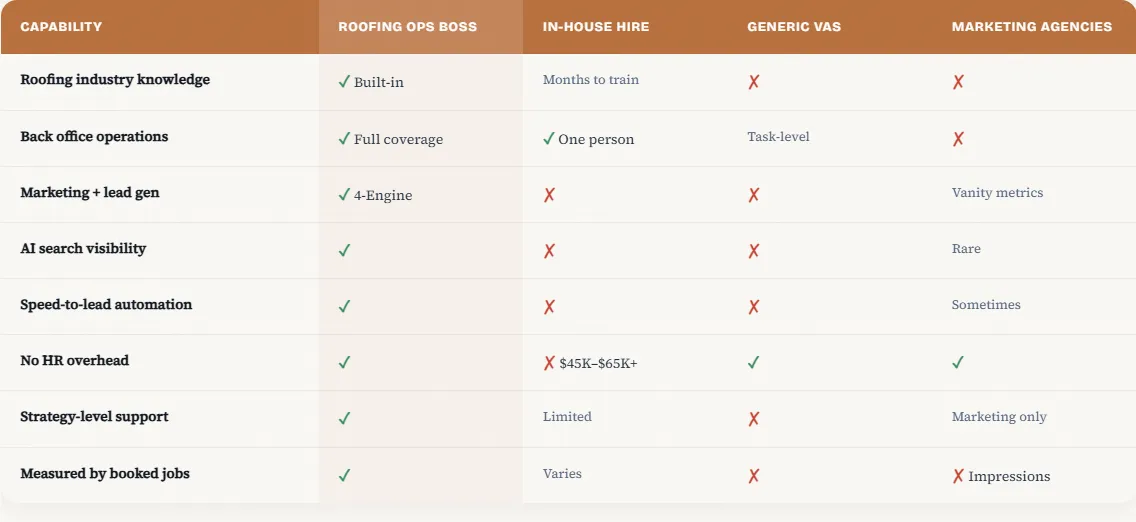Image resolution: width=1136 pixels, height=522 pixels.
Task: Click the Measured by booked jobs row label
Action: click(x=105, y=473)
